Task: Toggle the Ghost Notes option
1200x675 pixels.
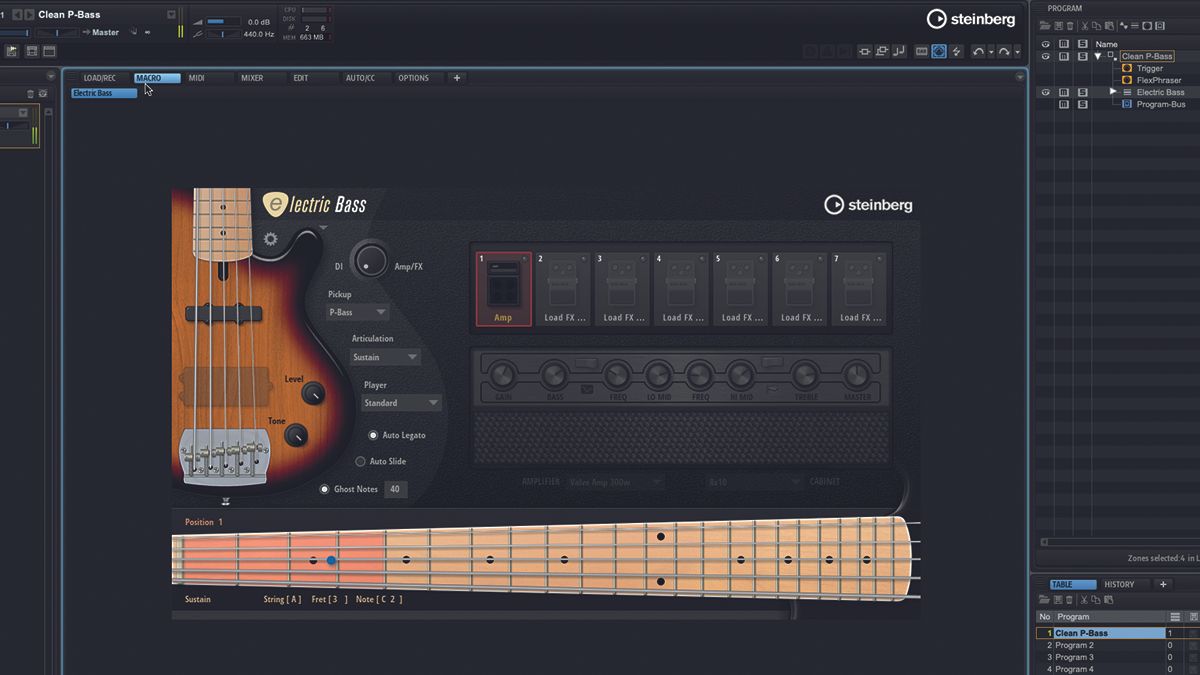Action: tap(324, 489)
